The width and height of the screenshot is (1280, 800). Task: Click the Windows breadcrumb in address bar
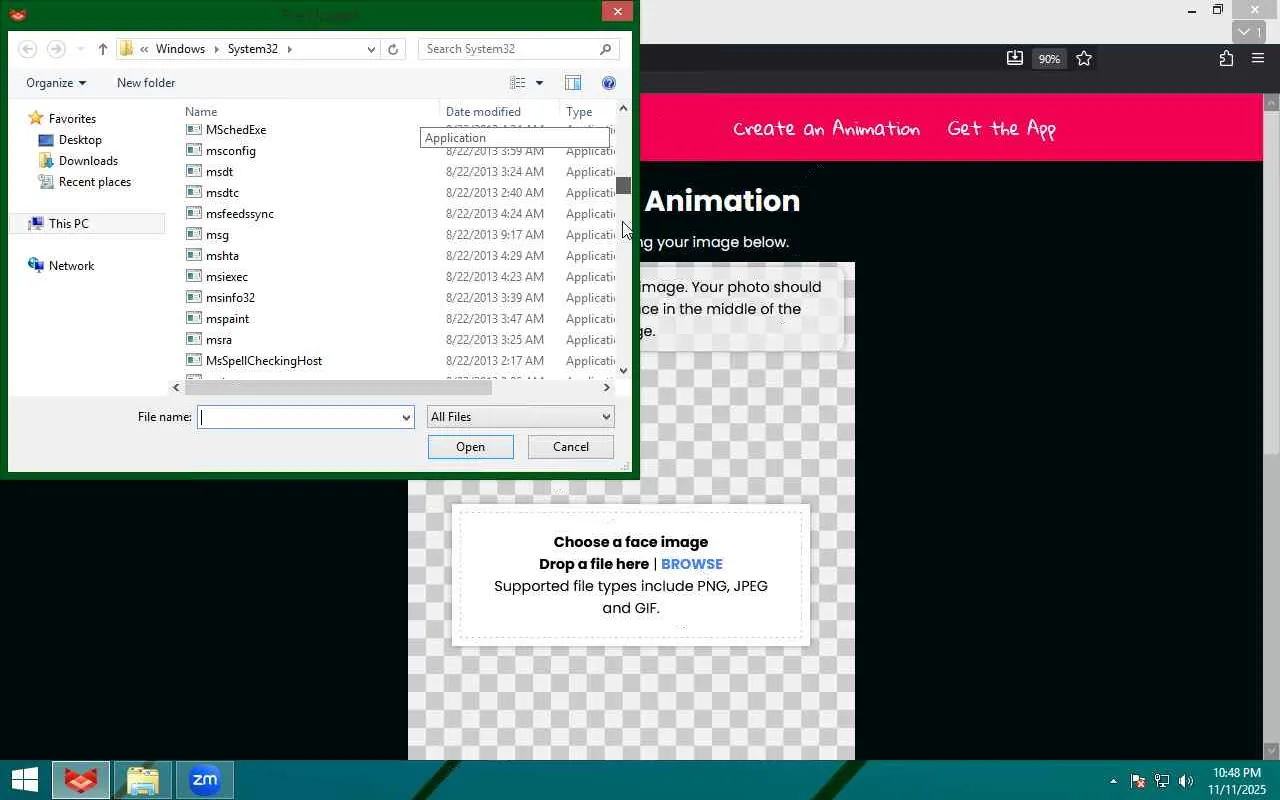(x=180, y=49)
